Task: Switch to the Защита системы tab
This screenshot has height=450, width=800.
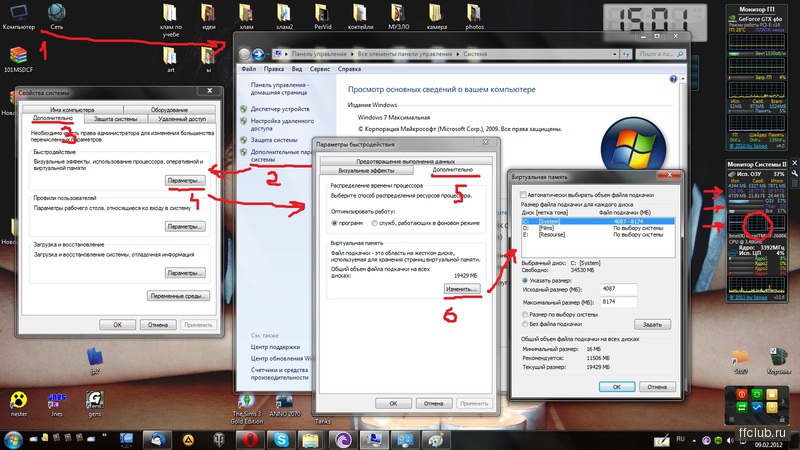Action: click(115, 119)
